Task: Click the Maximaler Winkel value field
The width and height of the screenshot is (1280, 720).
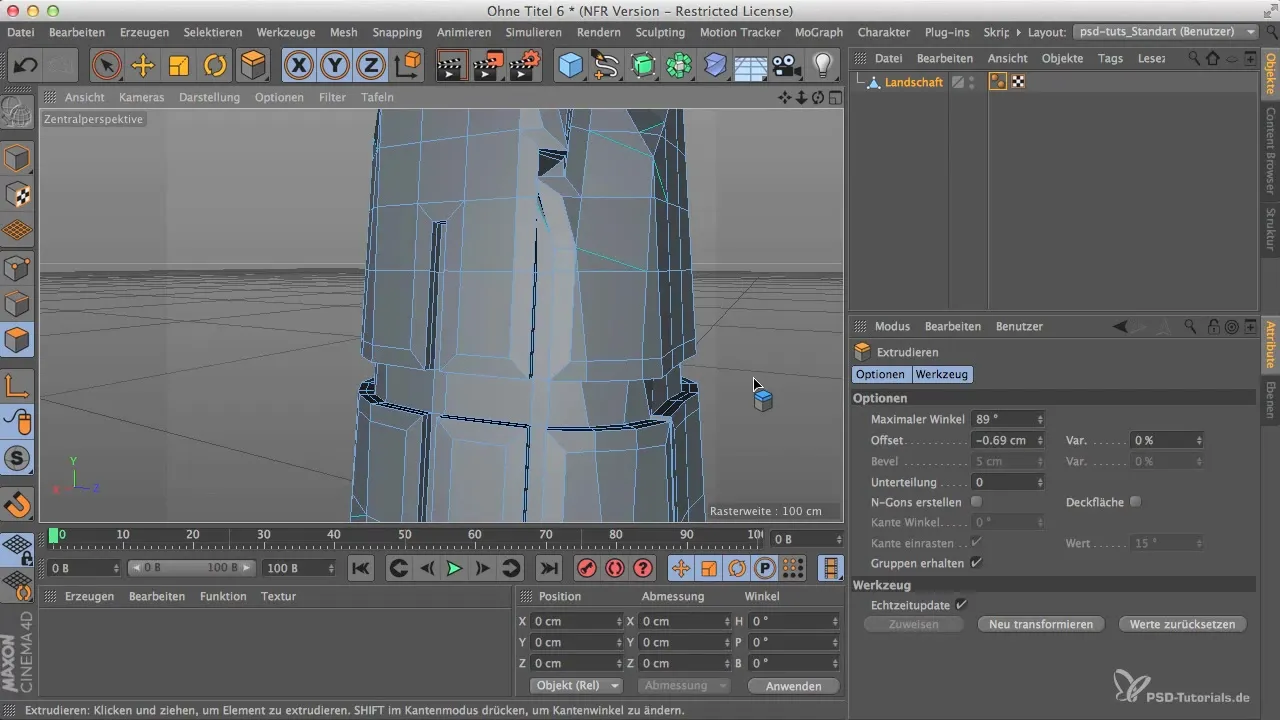Action: point(1004,419)
